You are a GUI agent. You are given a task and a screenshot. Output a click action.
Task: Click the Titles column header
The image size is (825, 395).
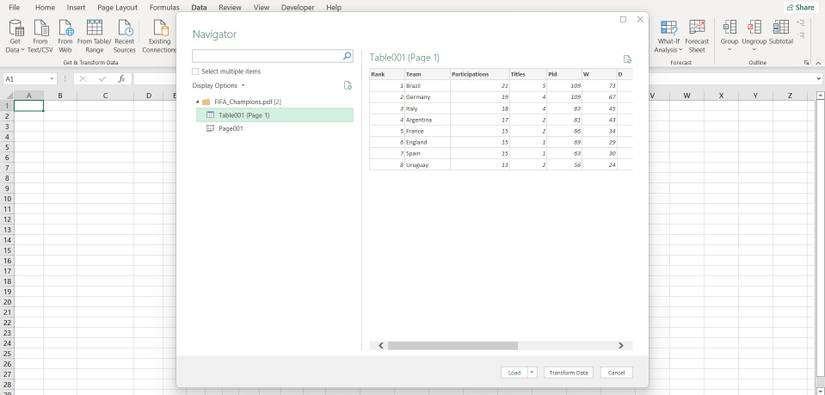click(x=528, y=74)
